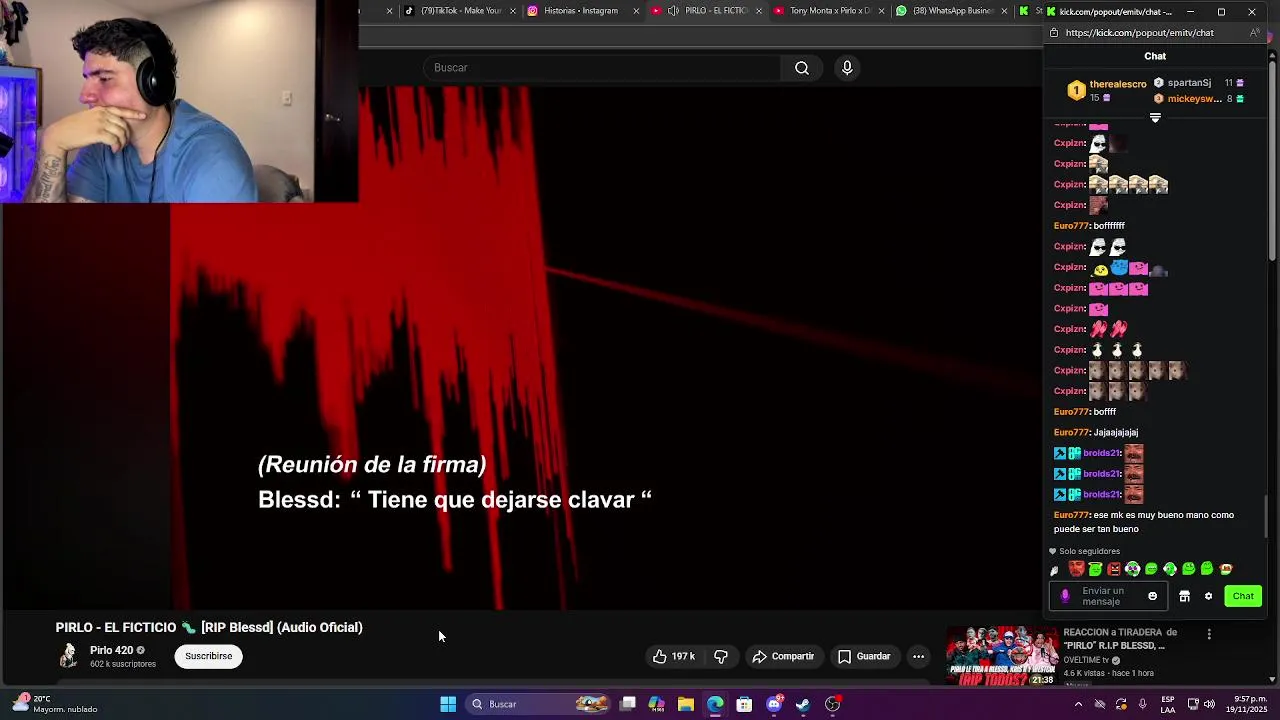
Task: Click Suscribirse button for Pirlo 420
Action: point(208,656)
